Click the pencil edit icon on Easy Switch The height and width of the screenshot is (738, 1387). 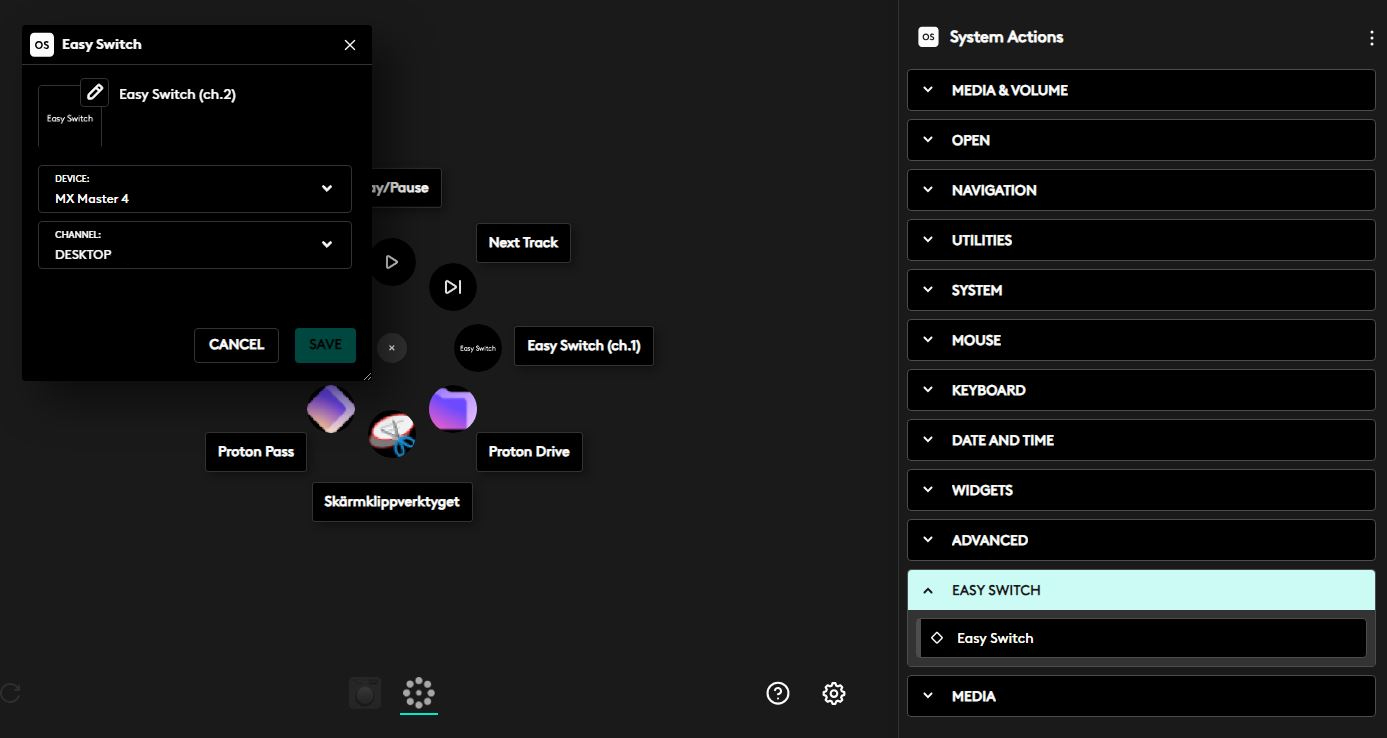tap(94, 92)
